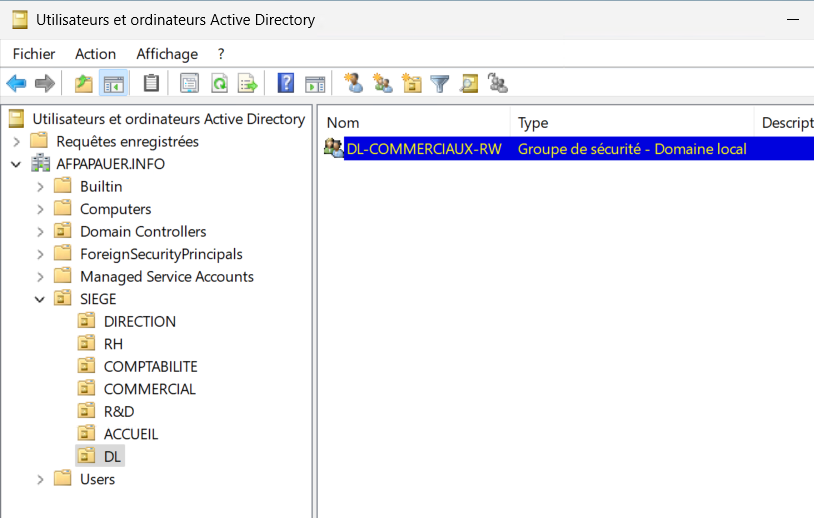Click the Find objects search icon
814x518 pixels.
coord(469,84)
